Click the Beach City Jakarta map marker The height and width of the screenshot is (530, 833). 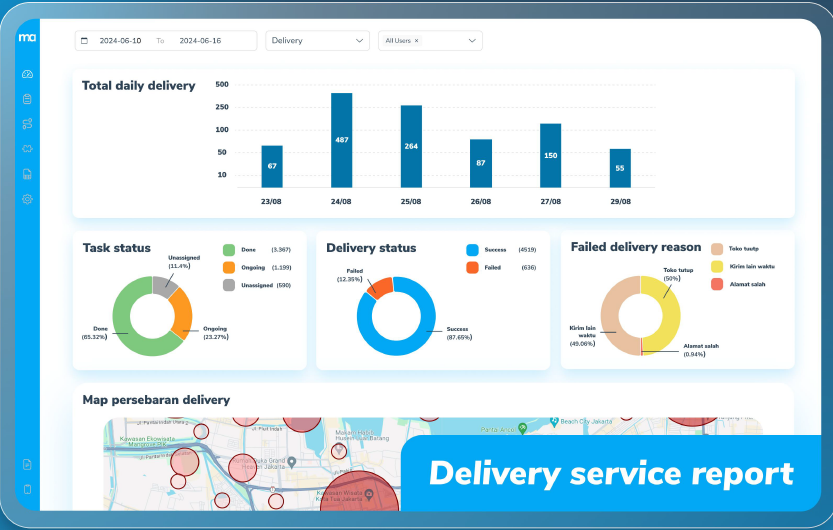coord(555,422)
